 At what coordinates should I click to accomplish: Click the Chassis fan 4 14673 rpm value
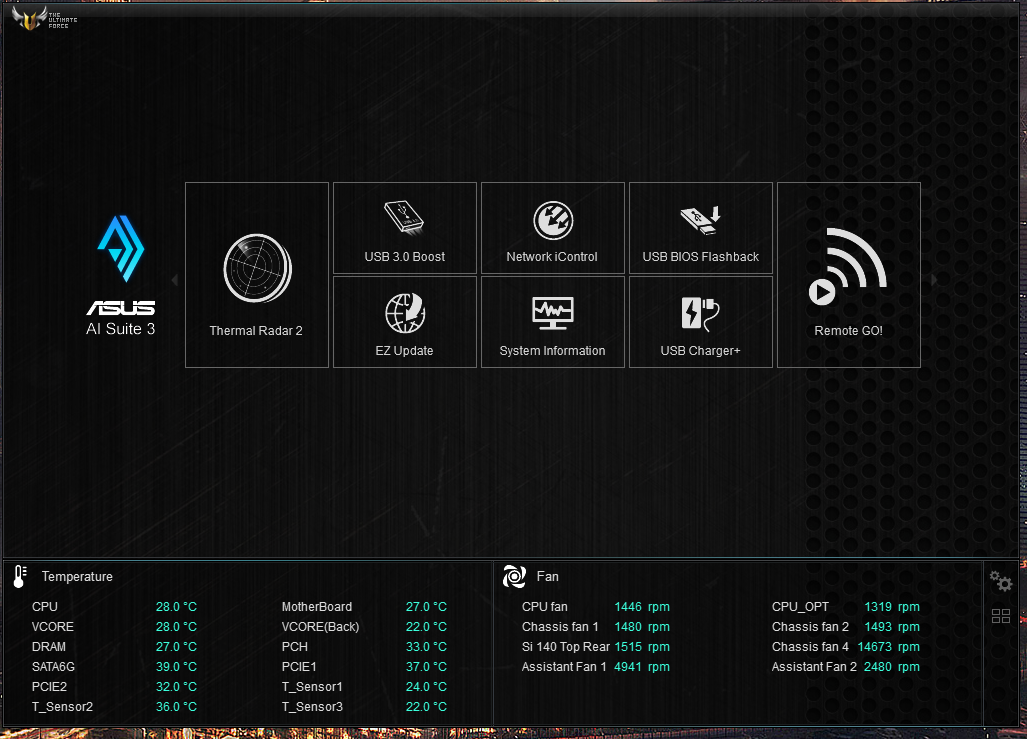pos(889,647)
